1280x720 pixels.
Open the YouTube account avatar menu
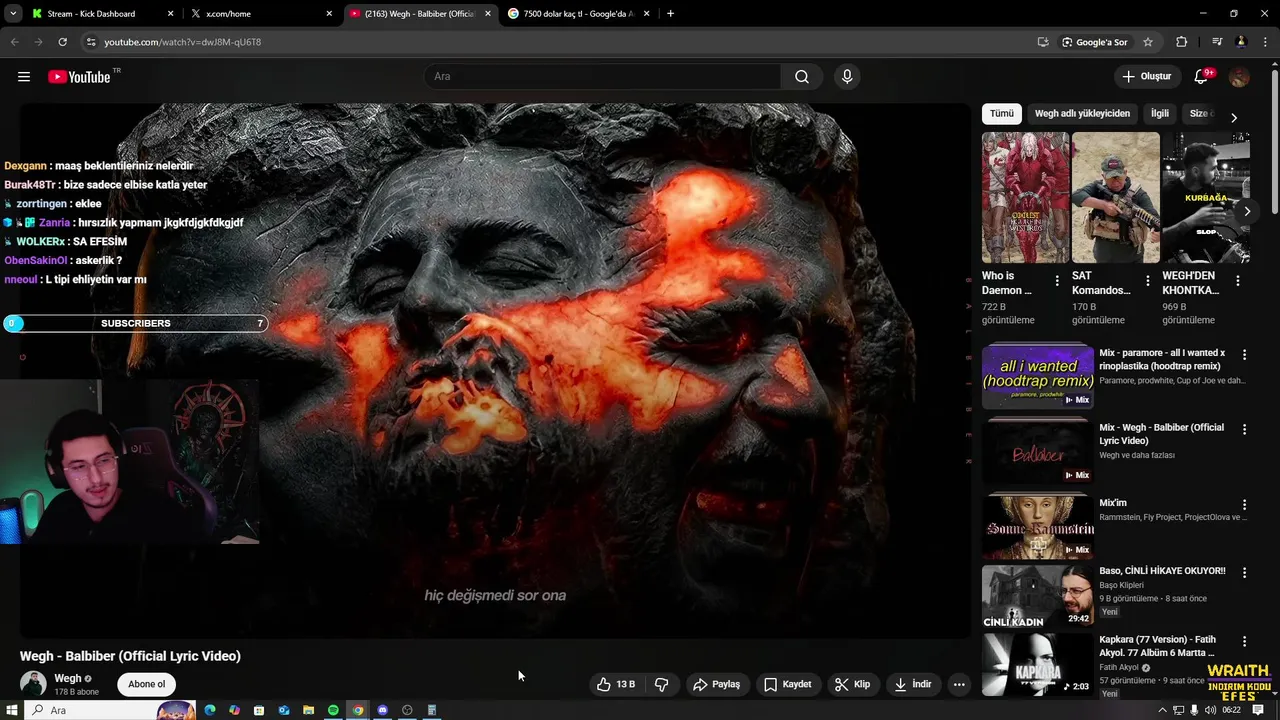coord(1239,77)
